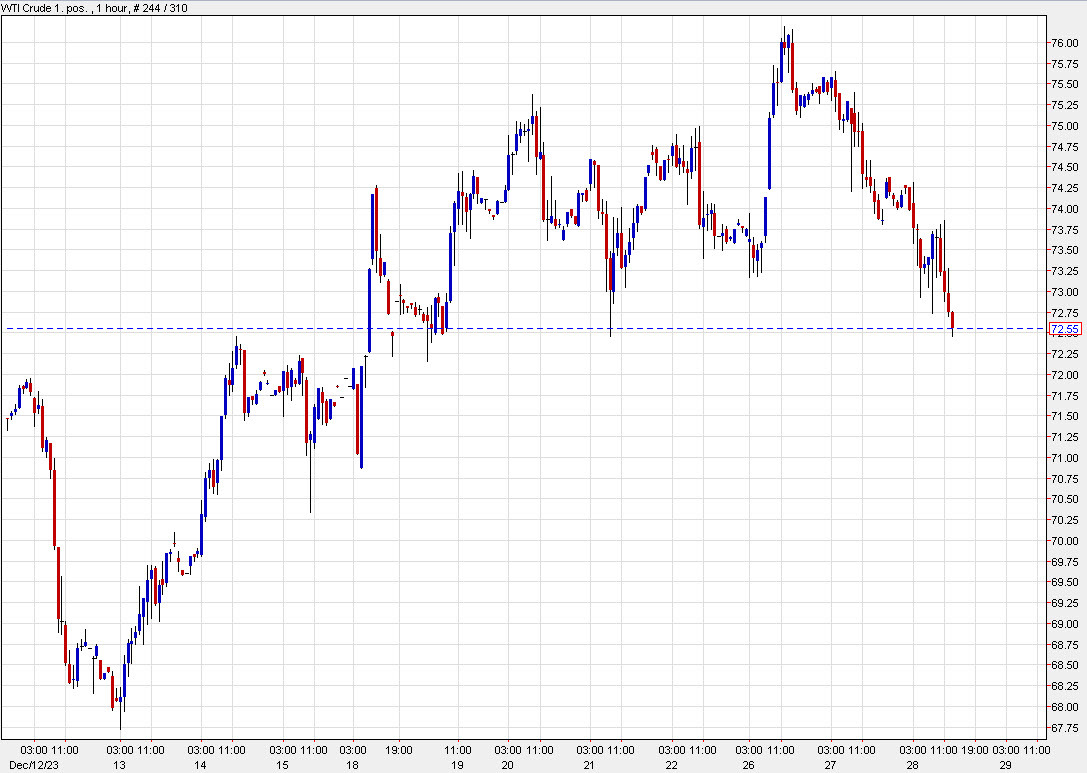Click the empty chart space right of last candle
This screenshot has height=773, width=1087.
1000,450
